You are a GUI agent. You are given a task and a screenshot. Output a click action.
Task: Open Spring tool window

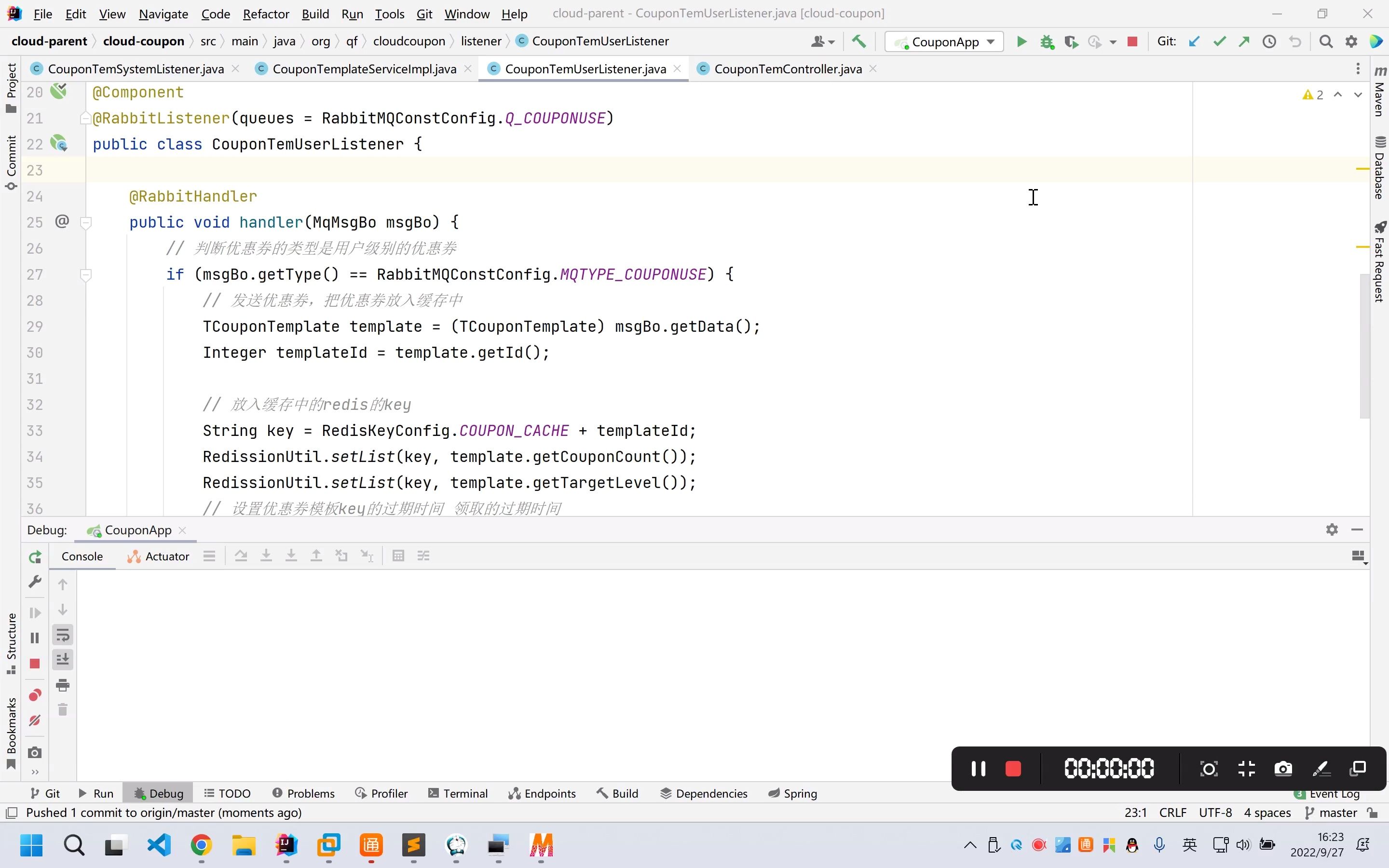(x=793, y=793)
